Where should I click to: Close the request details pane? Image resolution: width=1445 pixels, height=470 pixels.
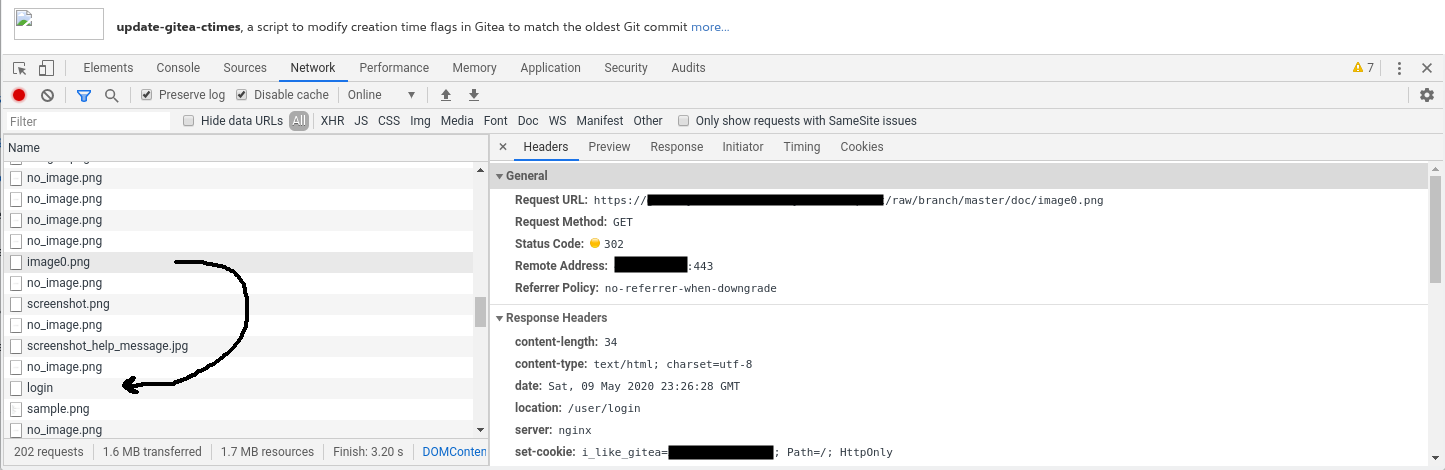[503, 147]
